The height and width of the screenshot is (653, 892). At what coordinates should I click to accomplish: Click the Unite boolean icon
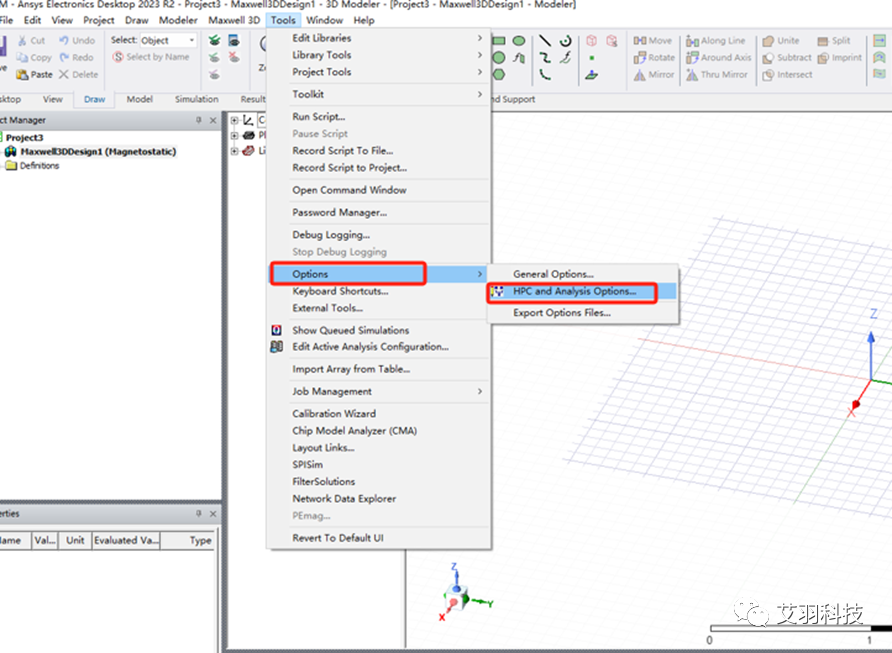pyautogui.click(x=768, y=41)
